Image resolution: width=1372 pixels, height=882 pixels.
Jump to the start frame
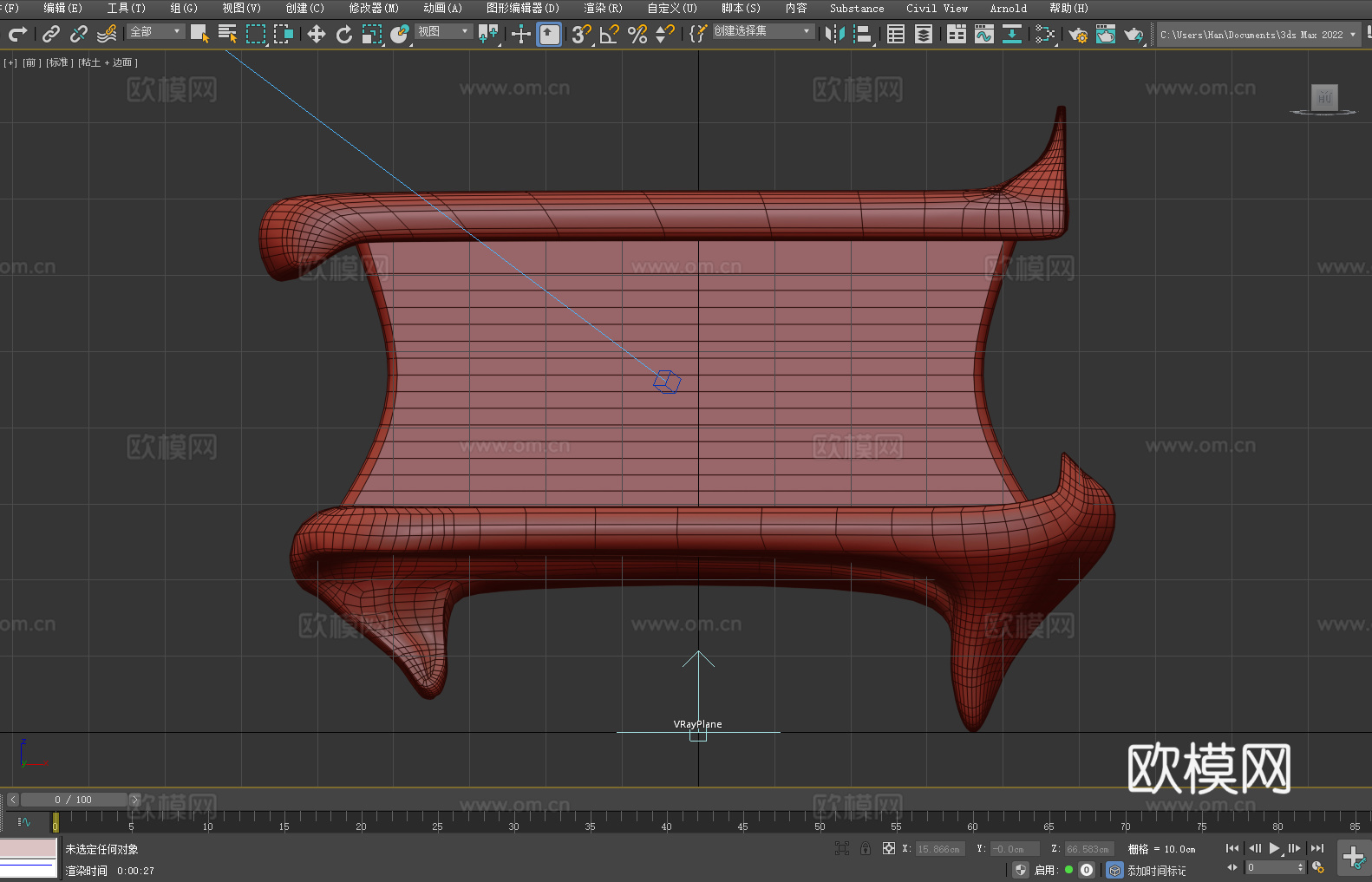click(x=1232, y=848)
